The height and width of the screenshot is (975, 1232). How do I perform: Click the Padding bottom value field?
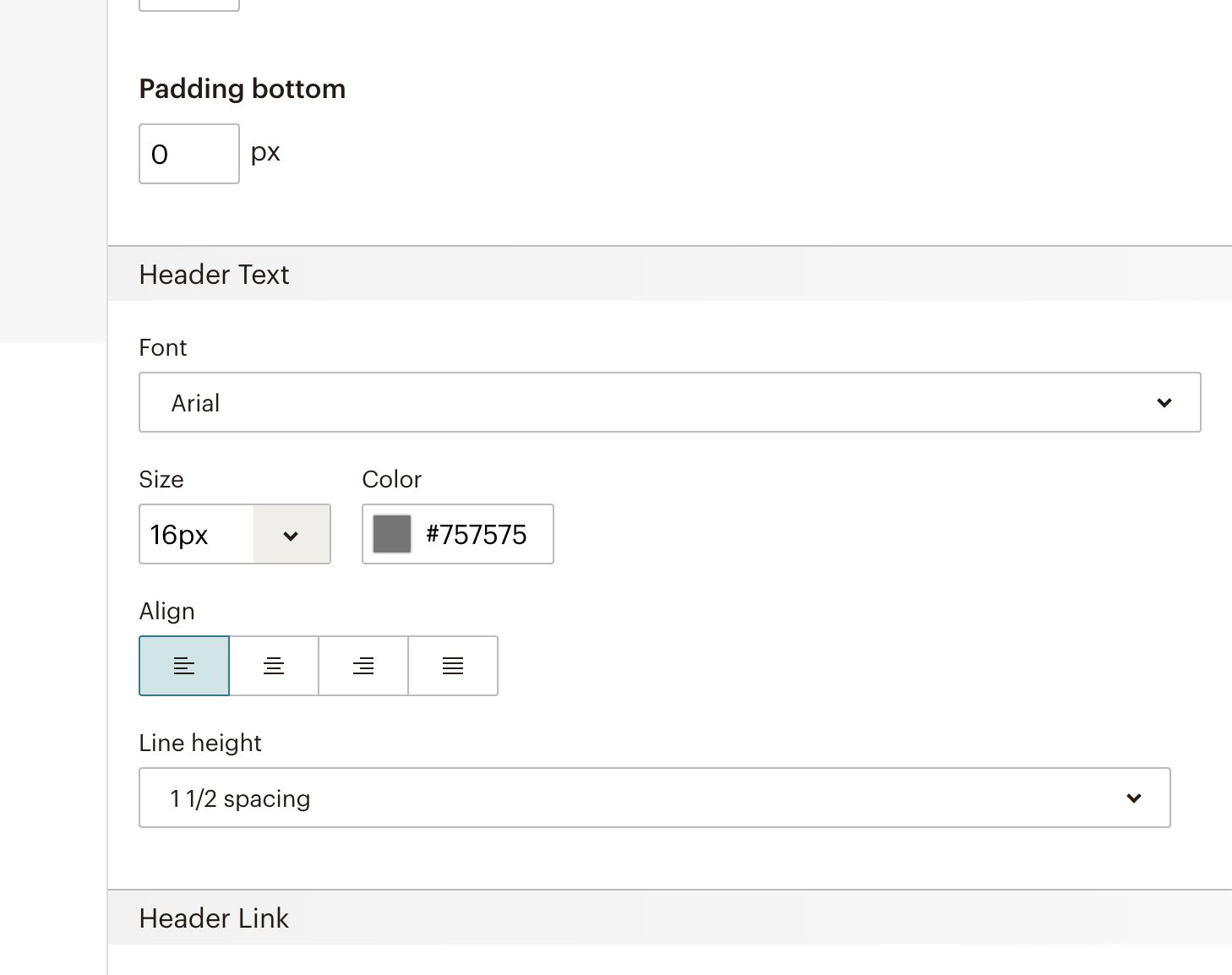click(x=188, y=154)
